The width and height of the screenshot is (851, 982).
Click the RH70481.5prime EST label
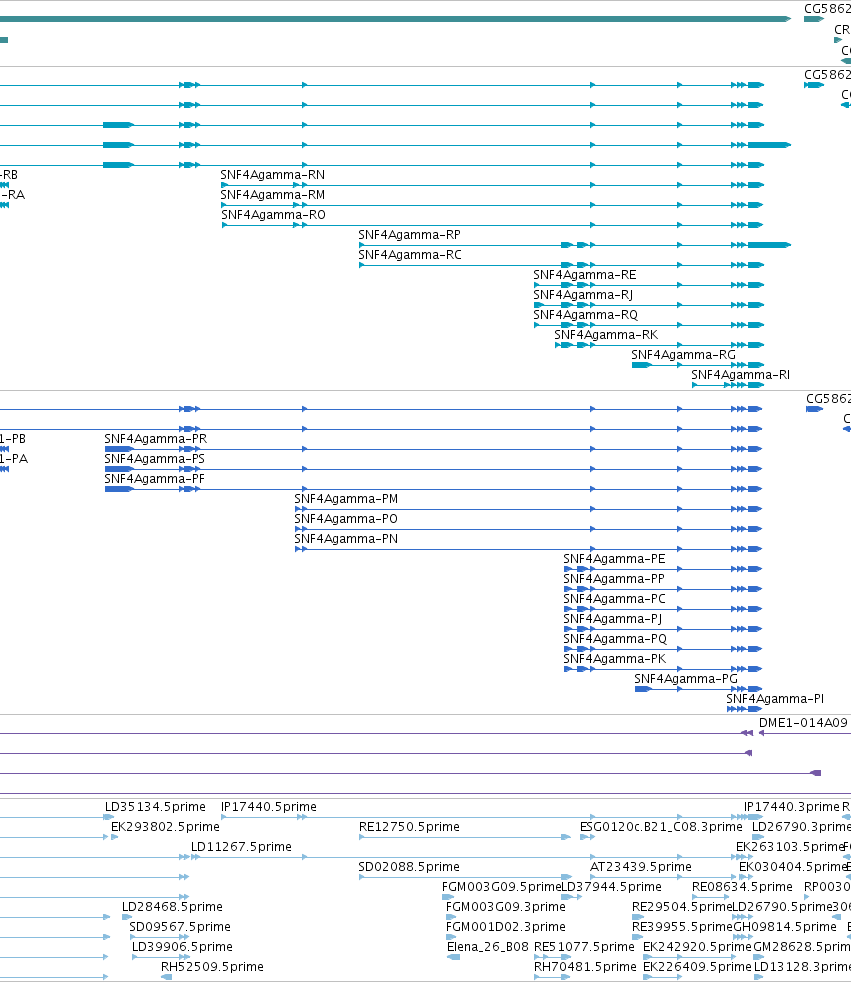(x=585, y=968)
